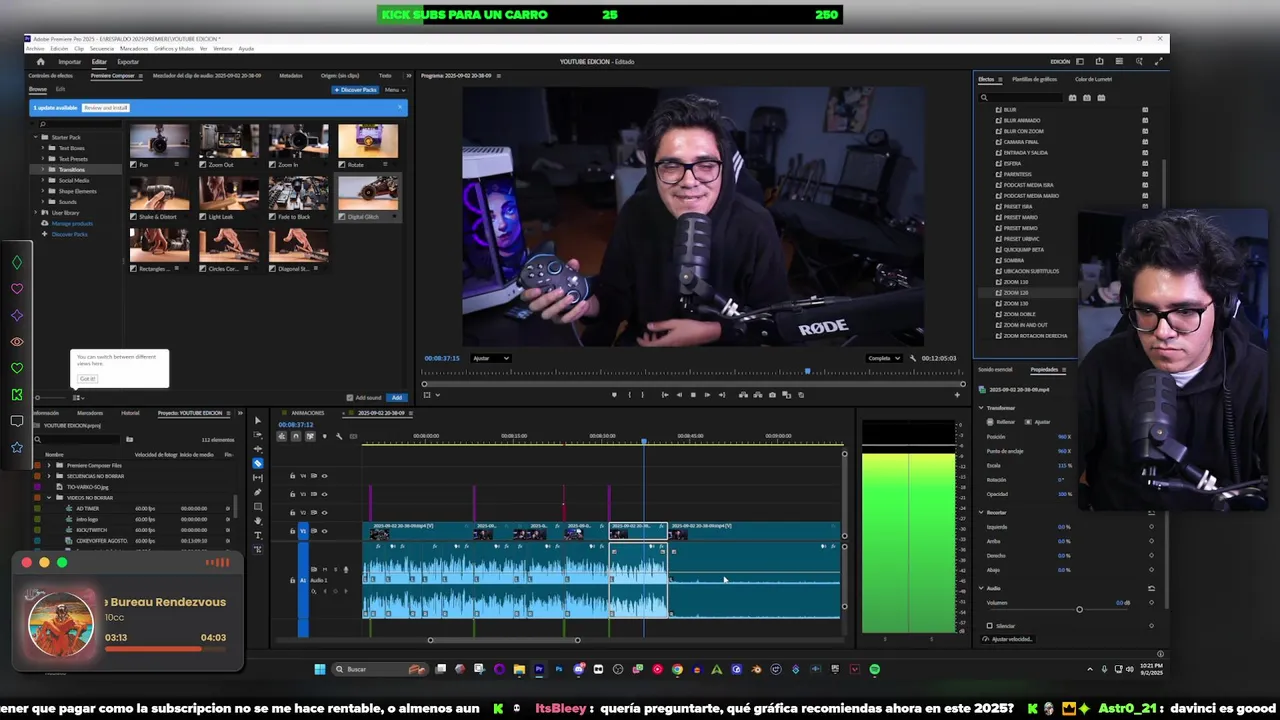Step forward one frame in Program monitor
Screen dimensions: 1280x720
(707, 395)
